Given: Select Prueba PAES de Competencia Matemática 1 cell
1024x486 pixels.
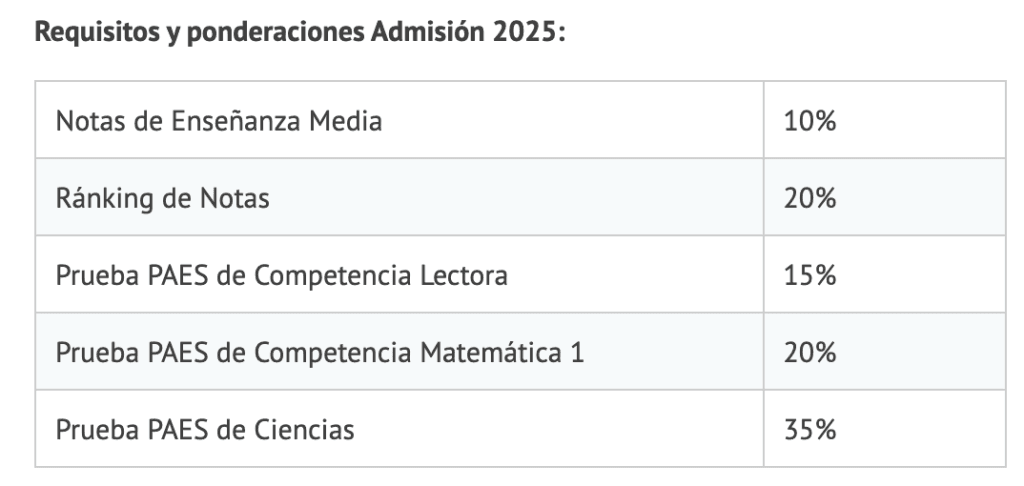Looking at the screenshot, I should pyautogui.click(x=399, y=351).
